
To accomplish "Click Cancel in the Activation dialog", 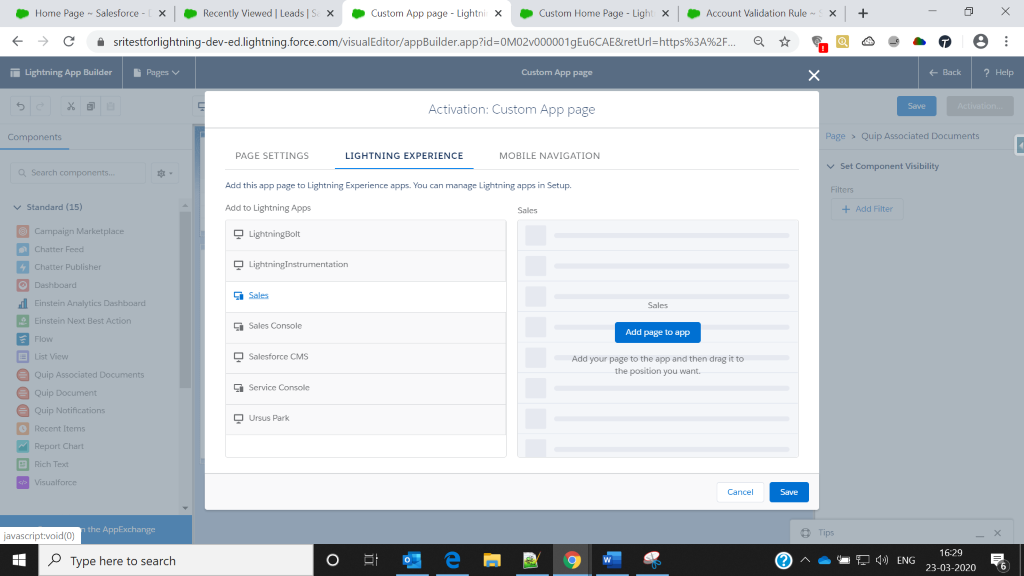I will coord(740,492).
